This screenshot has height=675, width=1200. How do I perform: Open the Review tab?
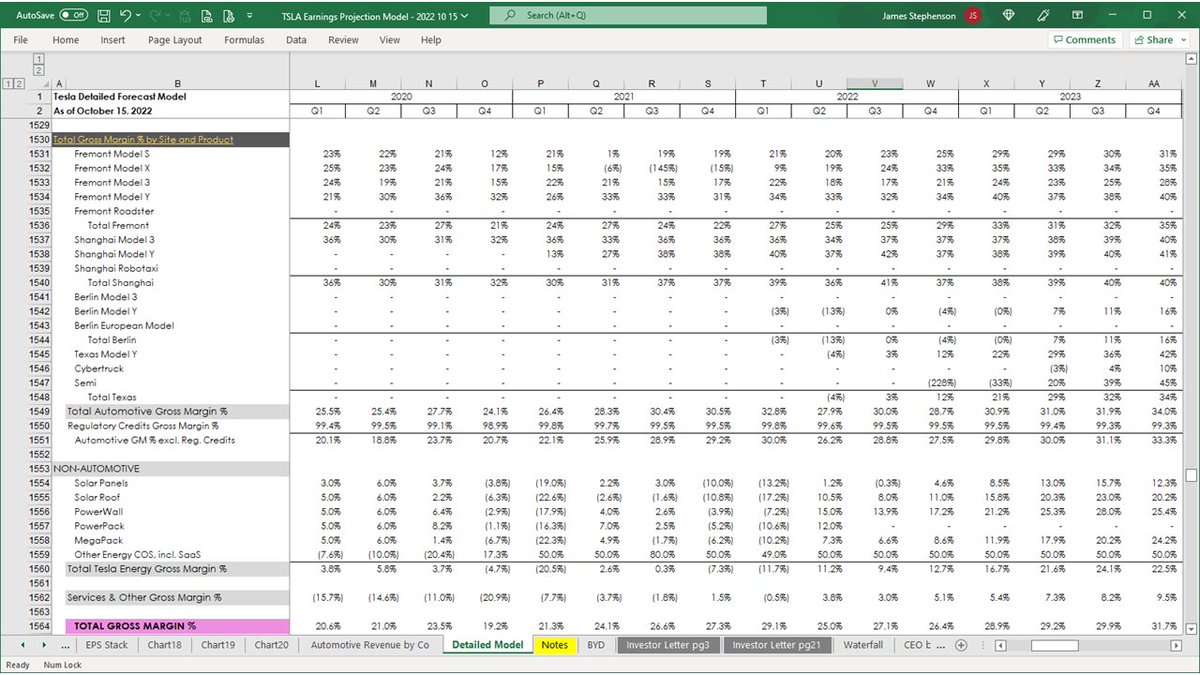point(343,40)
